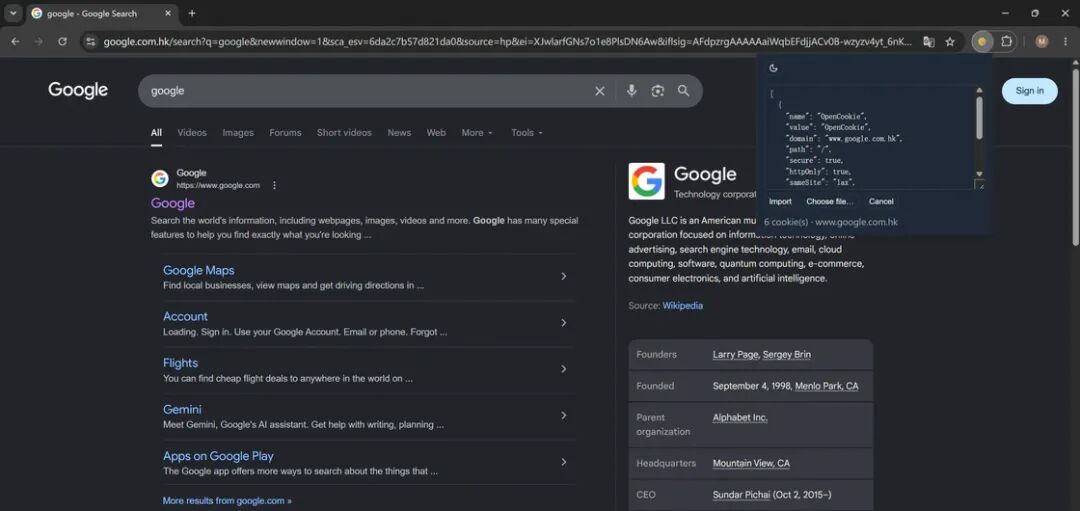Click Sundar Pichai CEO link

[x=741, y=495]
